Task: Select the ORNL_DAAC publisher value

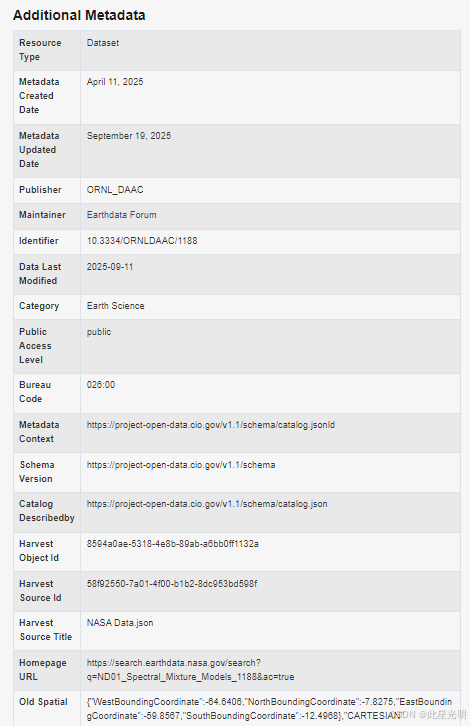Action: (115, 190)
